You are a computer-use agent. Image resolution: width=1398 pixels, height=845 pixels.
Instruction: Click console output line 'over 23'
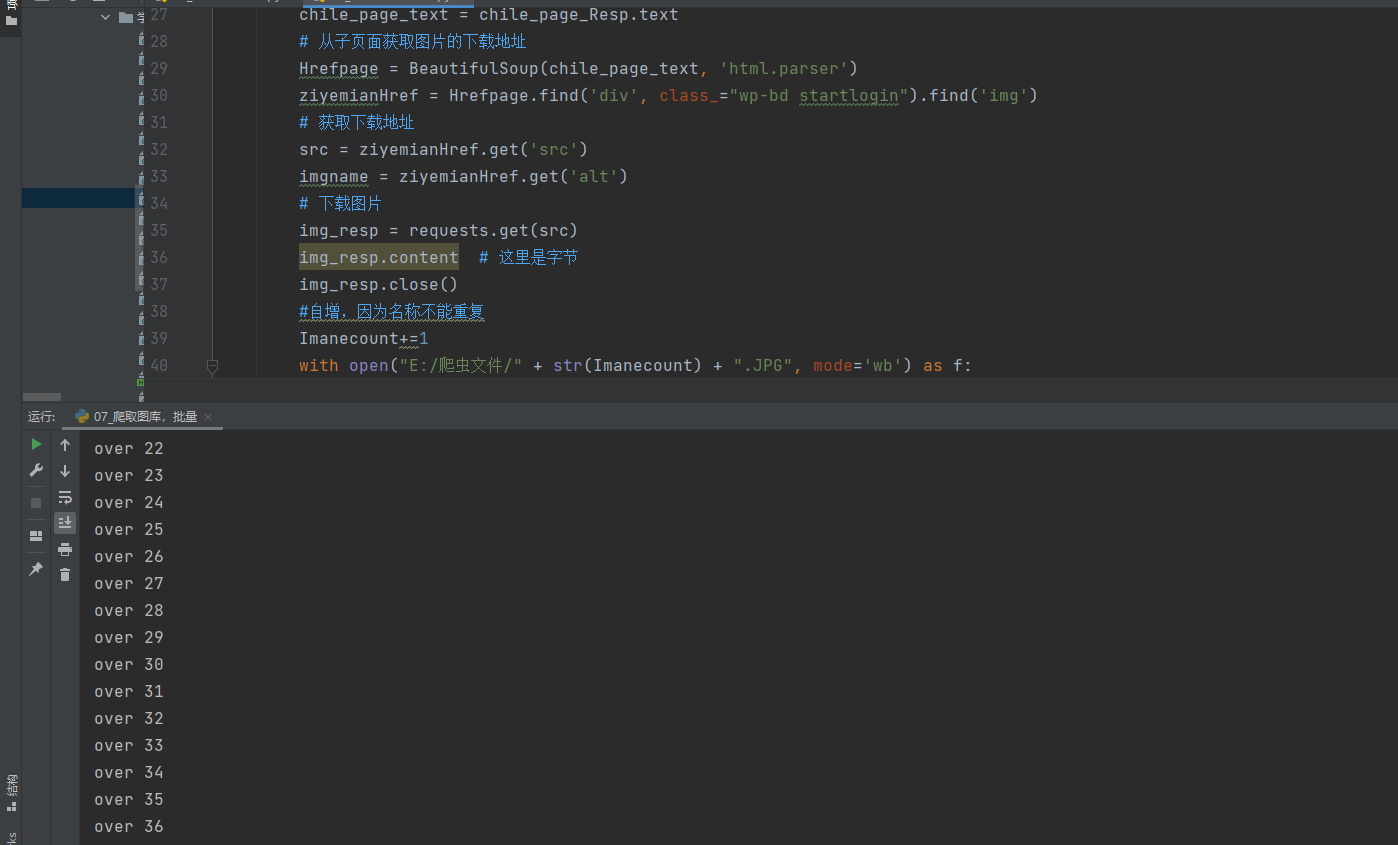129,476
